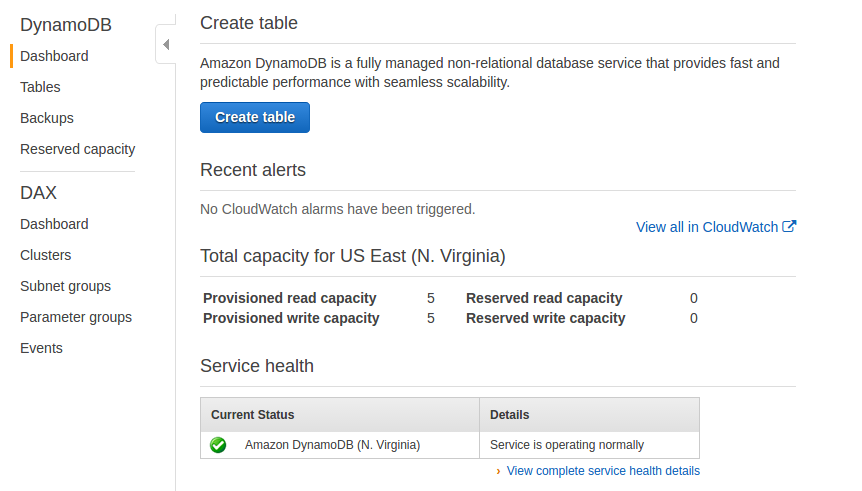Click the Current Status column header
Image resolution: width=862 pixels, height=491 pixels.
point(253,415)
